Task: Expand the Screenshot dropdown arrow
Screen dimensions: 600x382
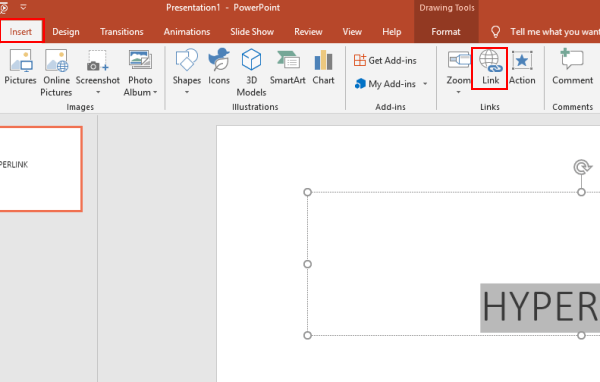Action: coord(98,92)
